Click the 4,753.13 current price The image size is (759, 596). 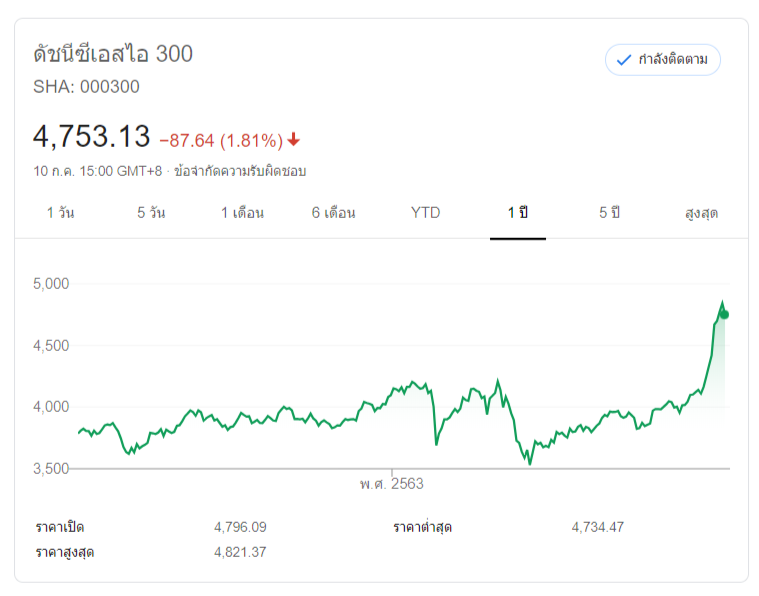tap(91, 136)
